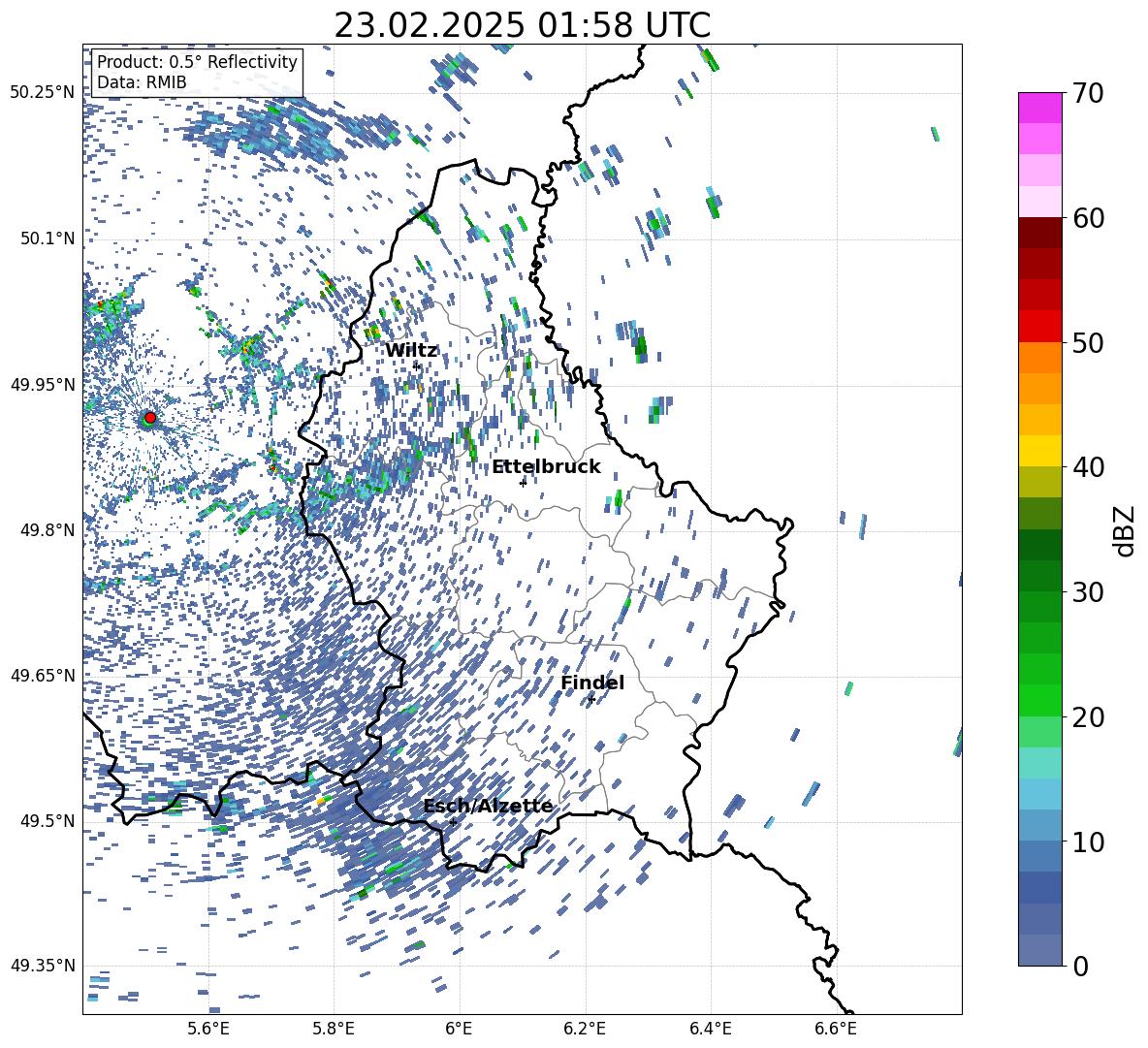
Task: Click the 5.8°E longitude label
Action: [334, 1029]
